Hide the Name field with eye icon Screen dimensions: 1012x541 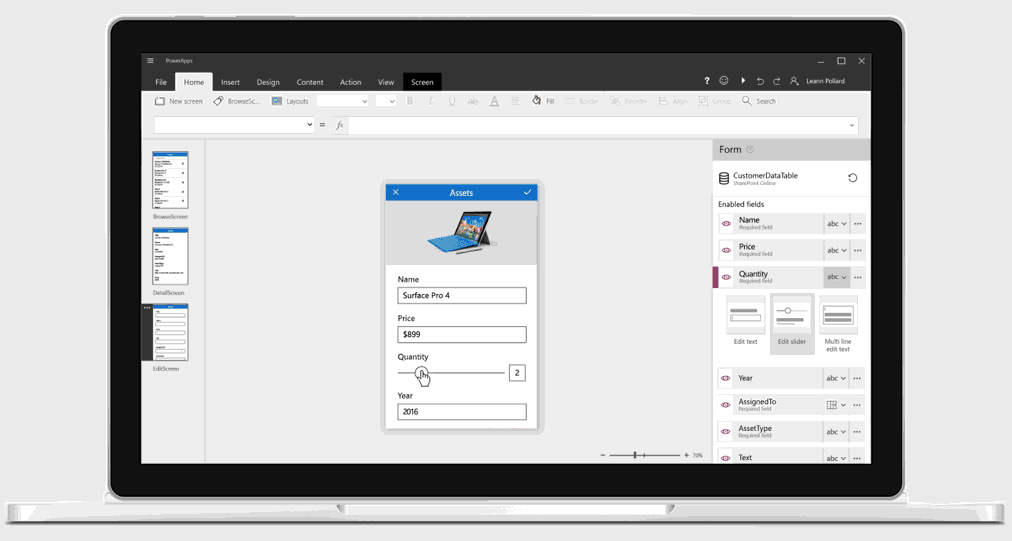tap(726, 224)
